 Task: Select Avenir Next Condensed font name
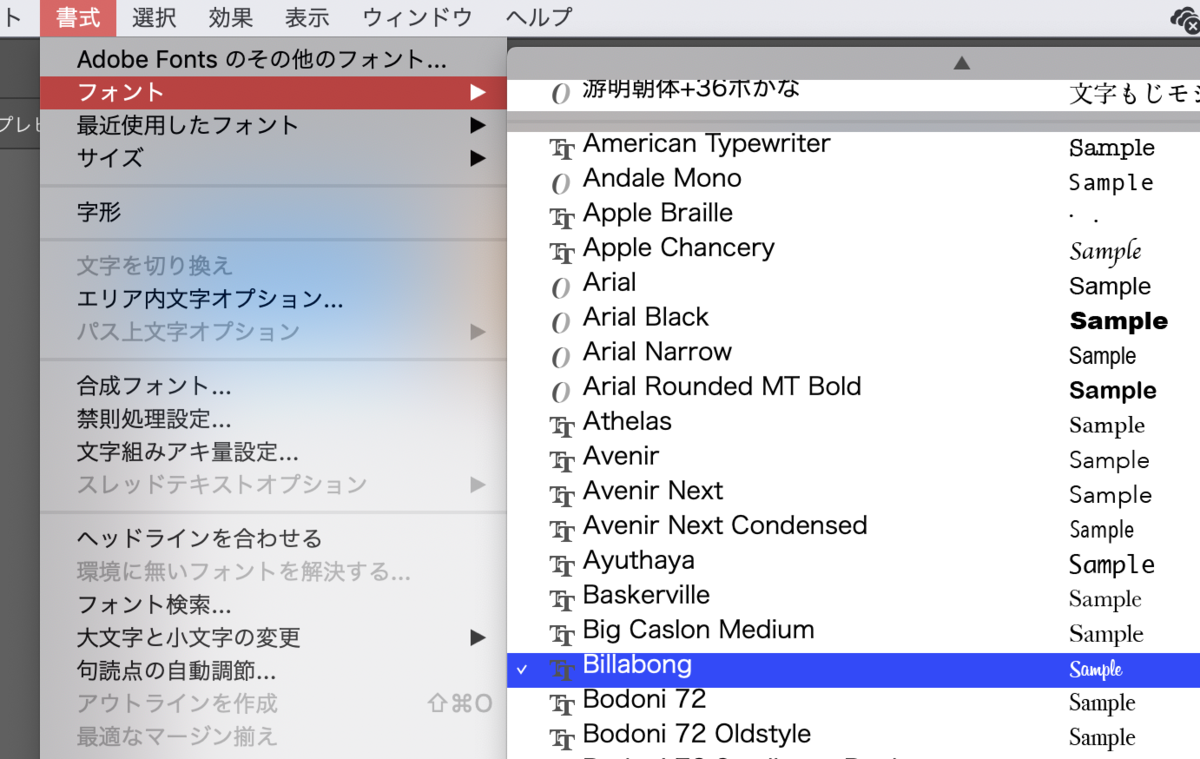coord(725,526)
